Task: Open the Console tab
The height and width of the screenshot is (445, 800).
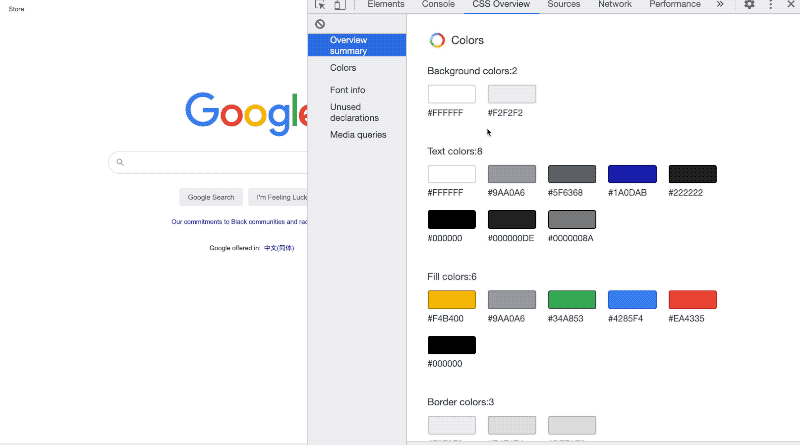Action: [438, 5]
